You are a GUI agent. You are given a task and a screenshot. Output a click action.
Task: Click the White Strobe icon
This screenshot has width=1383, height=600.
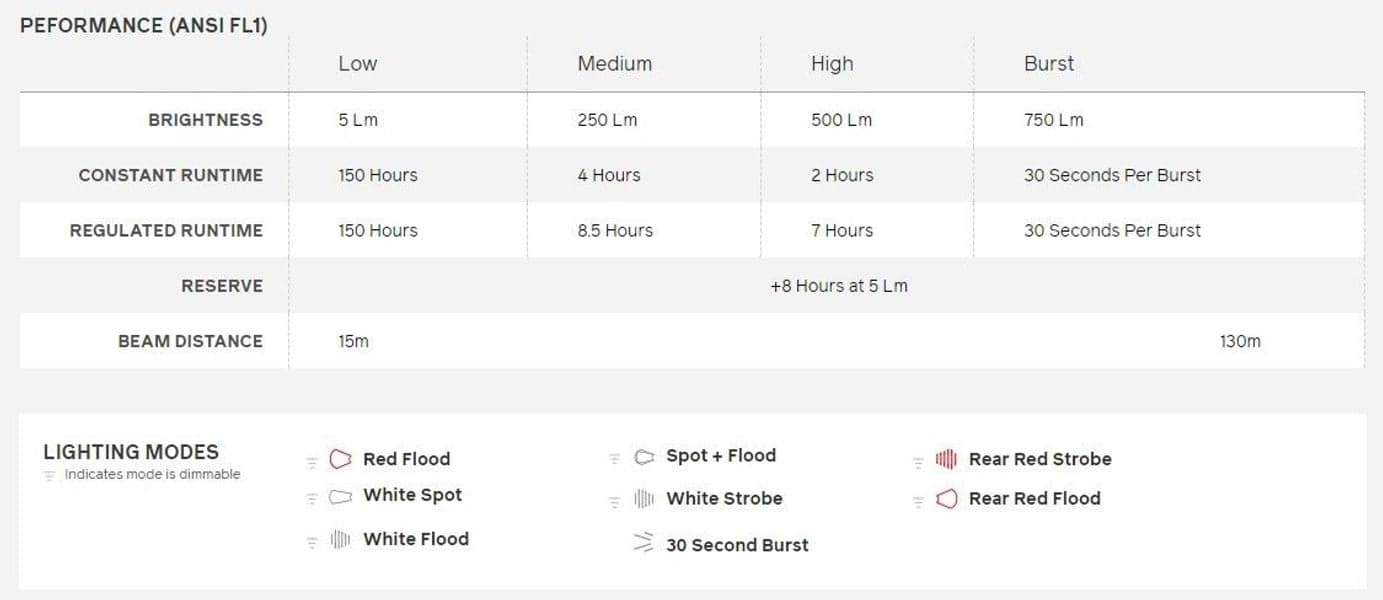(644, 499)
